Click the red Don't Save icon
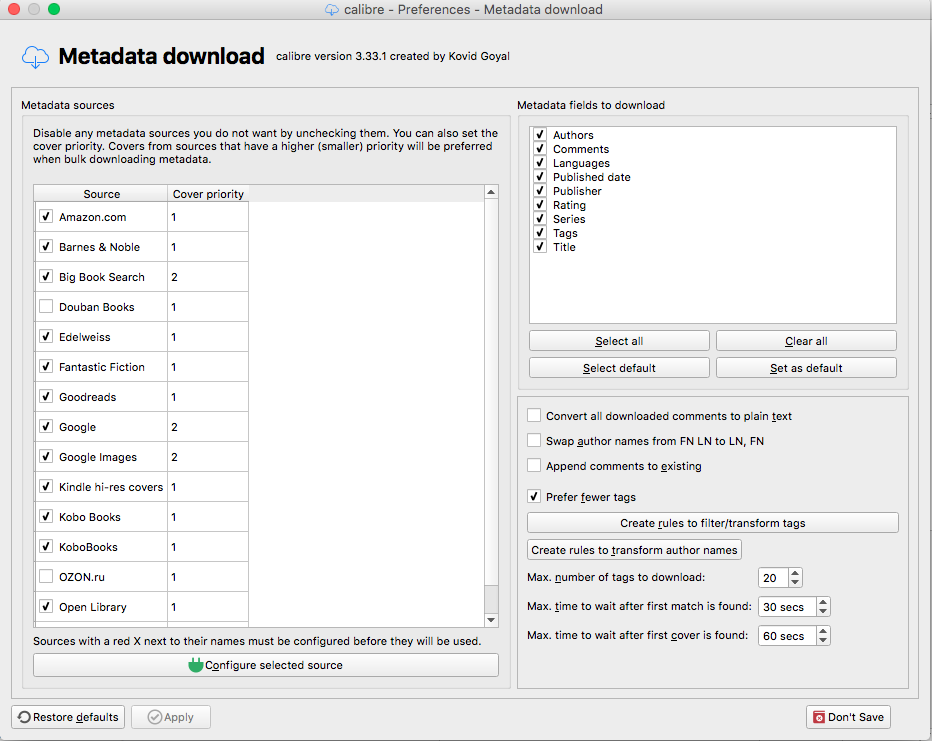Screen dimensions: 932x741 [x=818, y=717]
